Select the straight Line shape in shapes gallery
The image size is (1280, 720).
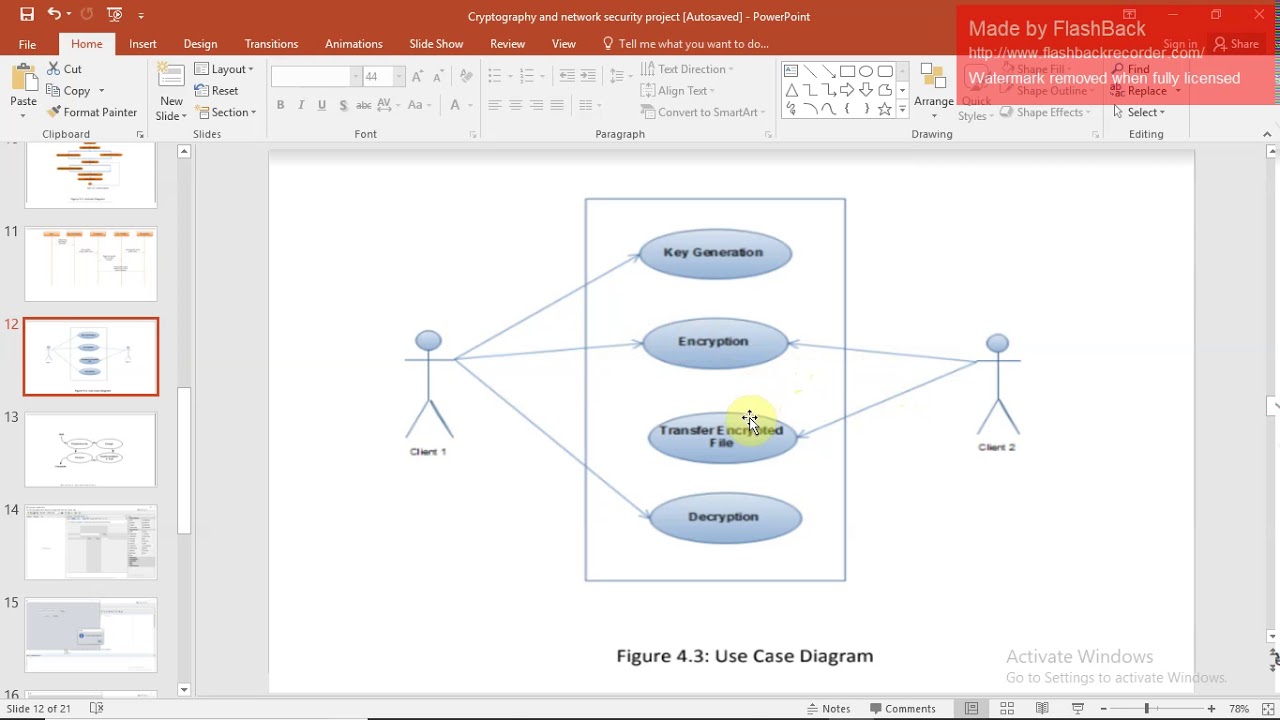click(810, 71)
